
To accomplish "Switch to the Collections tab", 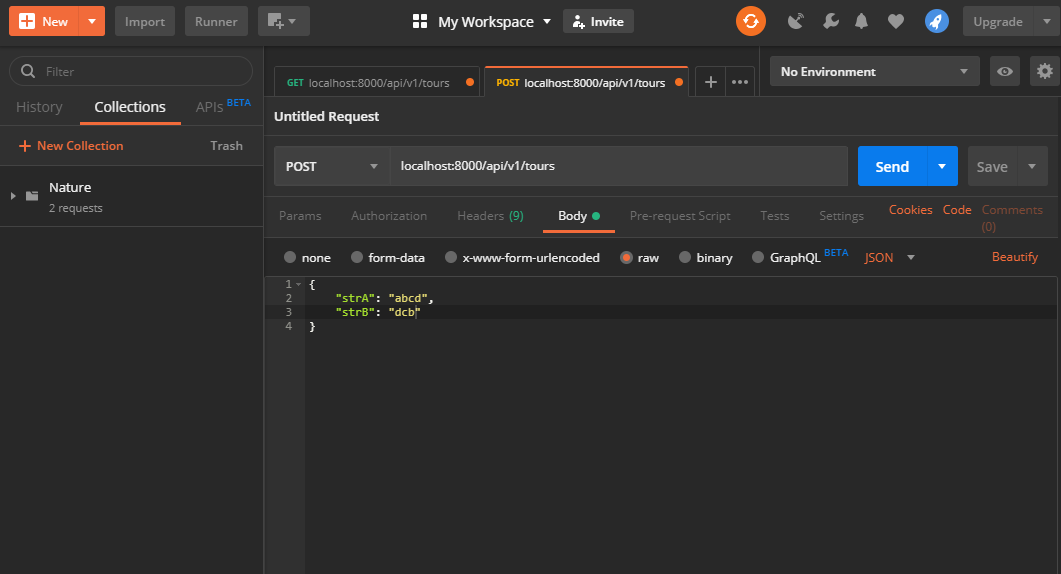I will [x=130, y=107].
